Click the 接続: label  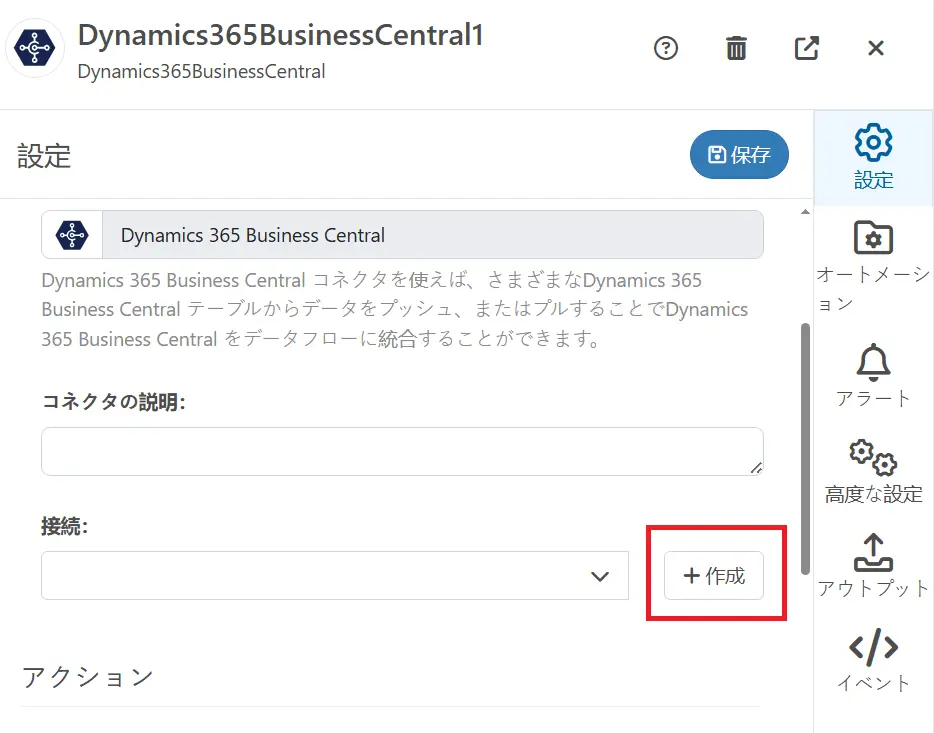[64, 526]
